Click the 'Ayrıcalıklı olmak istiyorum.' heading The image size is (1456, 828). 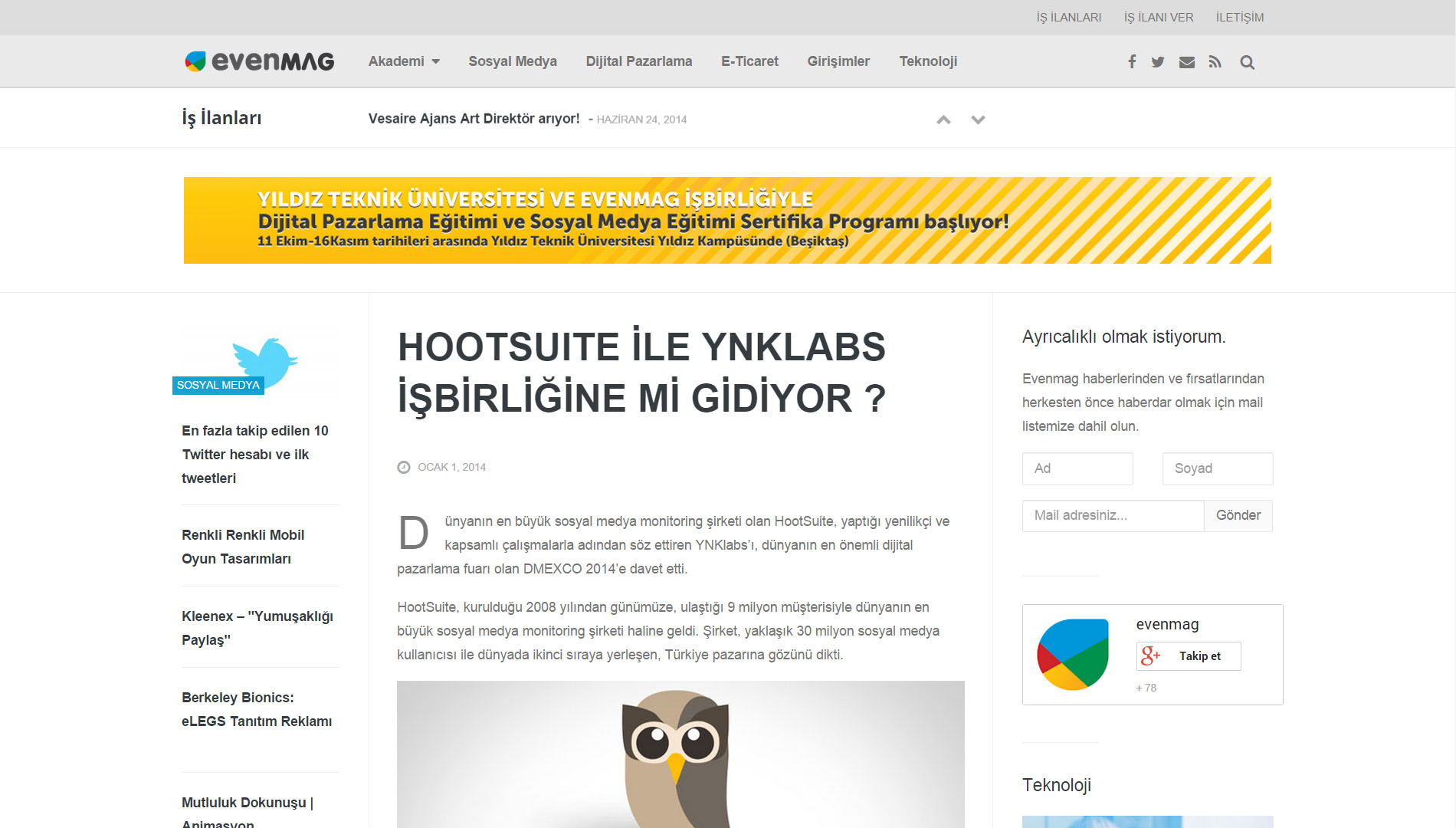point(1124,337)
